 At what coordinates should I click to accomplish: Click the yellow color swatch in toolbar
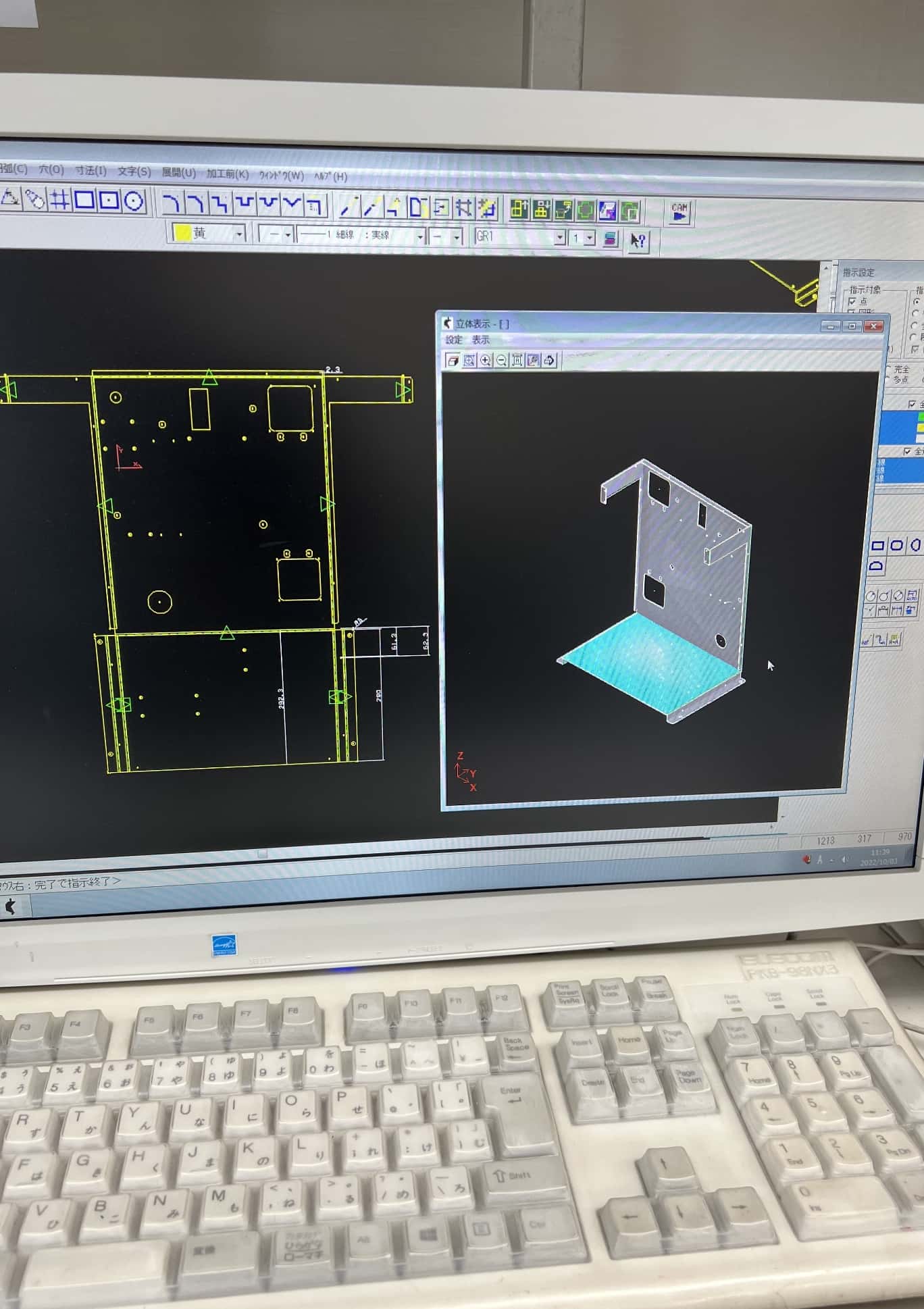coord(182,233)
